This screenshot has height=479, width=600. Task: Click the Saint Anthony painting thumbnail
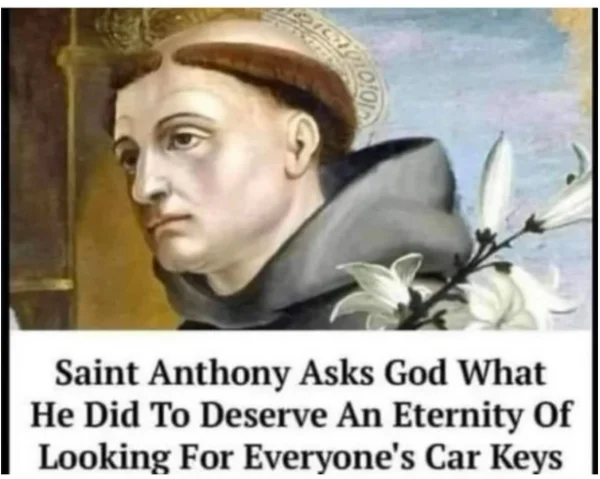tap(300, 168)
